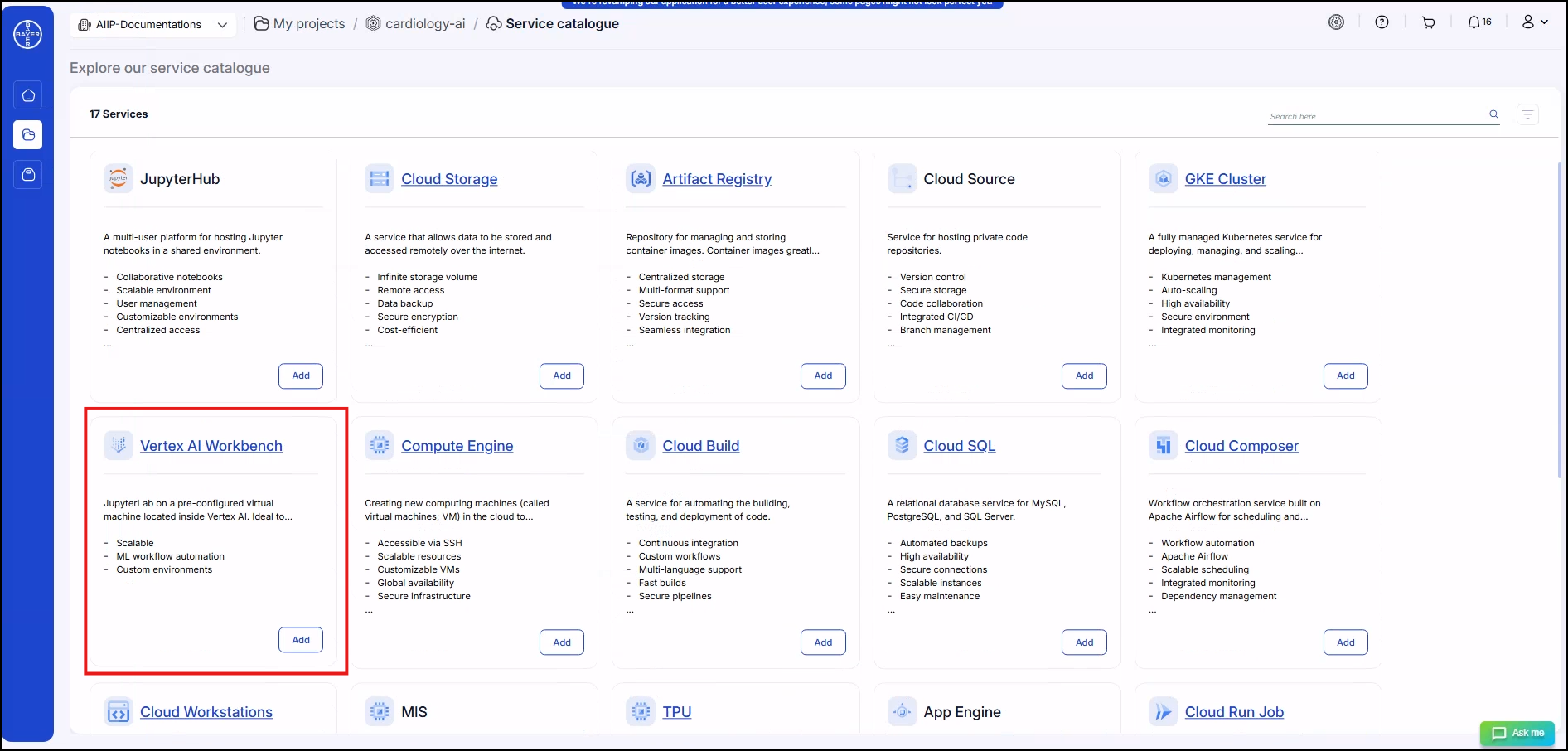Select Service catalogue breadcrumb
Image resolution: width=1568 pixels, height=751 pixels.
point(553,24)
